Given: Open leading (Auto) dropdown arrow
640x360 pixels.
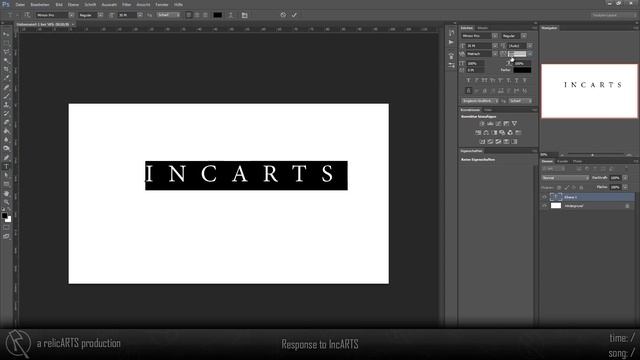Looking at the screenshot, I should pyautogui.click(x=530, y=46).
